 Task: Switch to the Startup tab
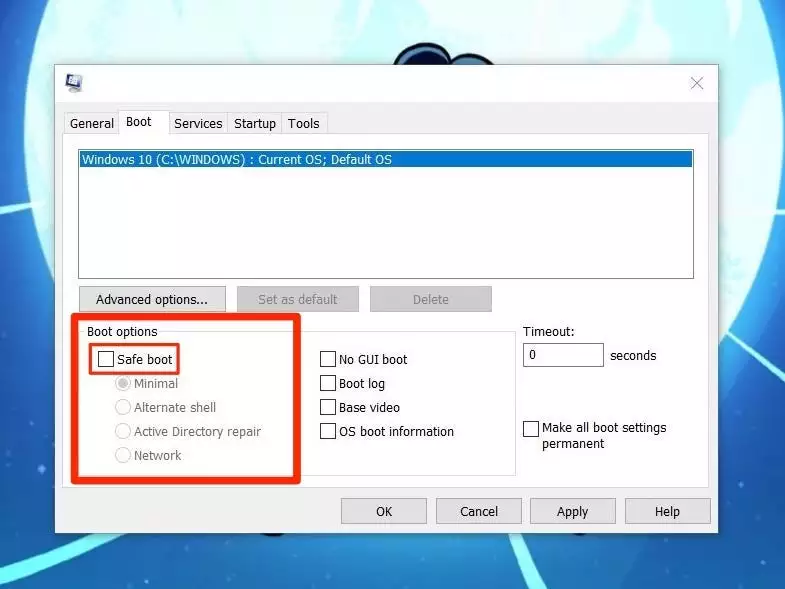(x=255, y=123)
